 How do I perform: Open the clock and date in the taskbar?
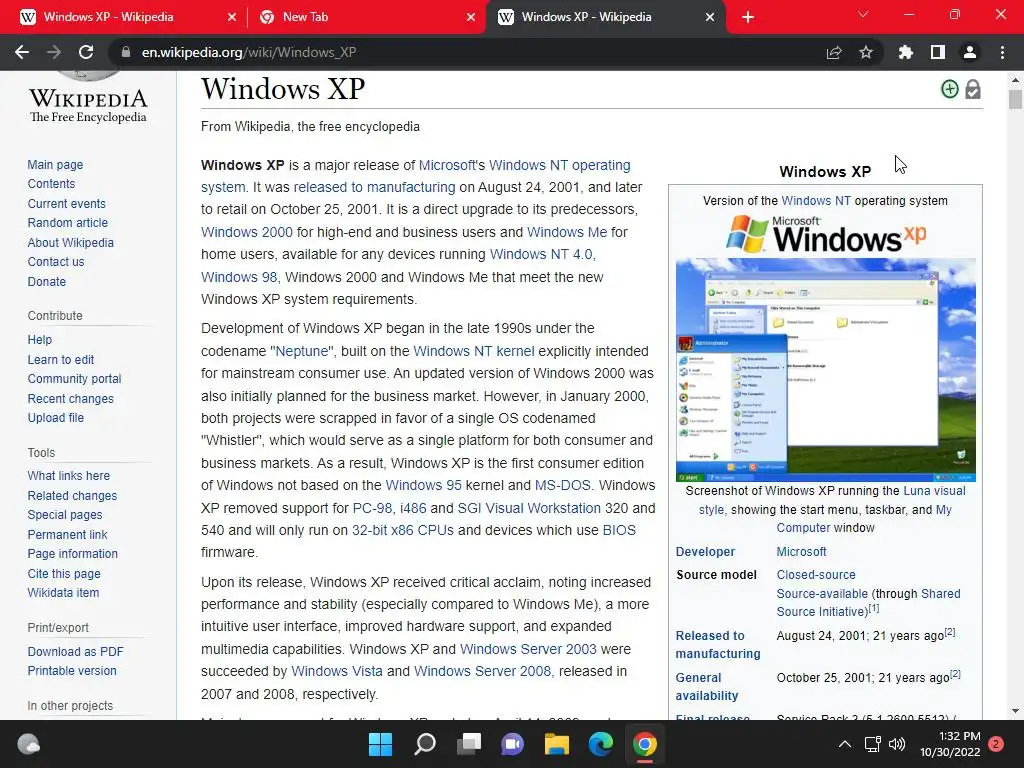click(x=950, y=744)
